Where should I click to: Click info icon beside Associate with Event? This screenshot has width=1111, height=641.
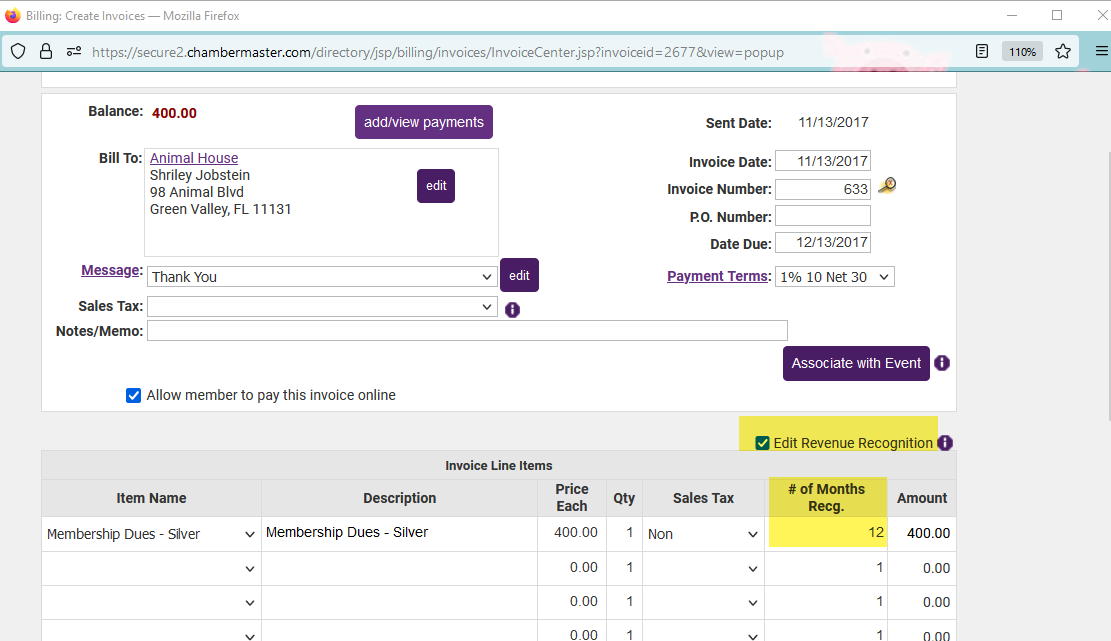(x=942, y=363)
